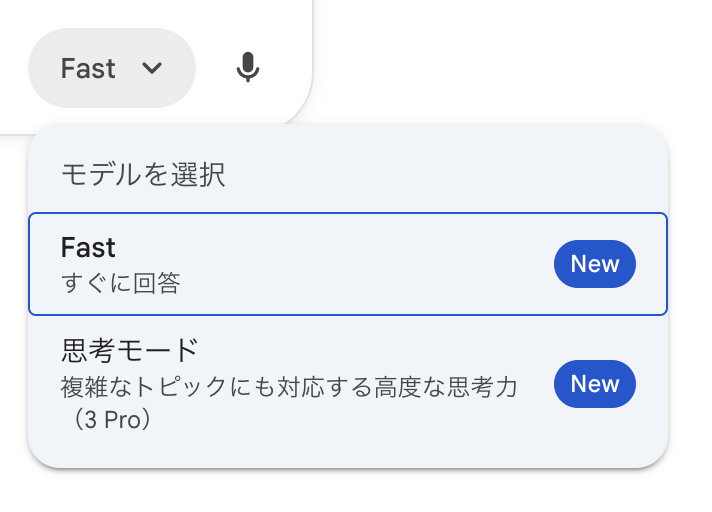Click the すぐに回答 subtitle text
Screen dimensions: 712x512
click(120, 284)
